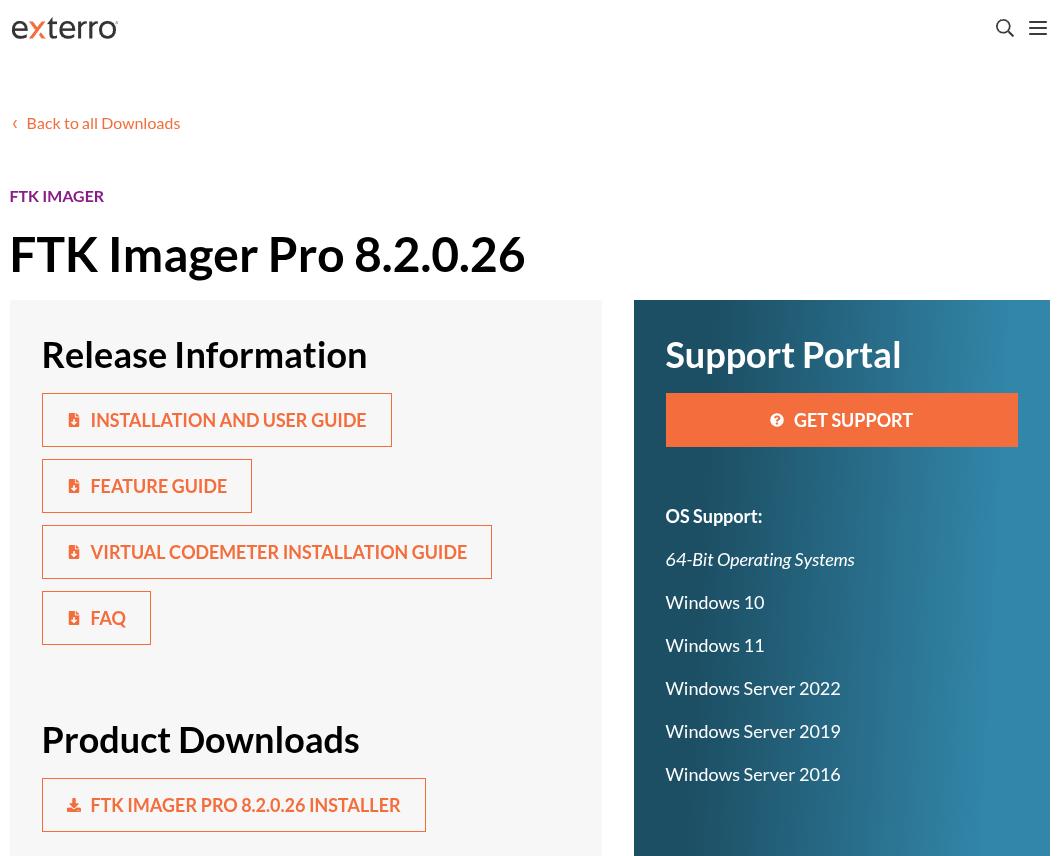Click the download icon on the installer button

74,804
